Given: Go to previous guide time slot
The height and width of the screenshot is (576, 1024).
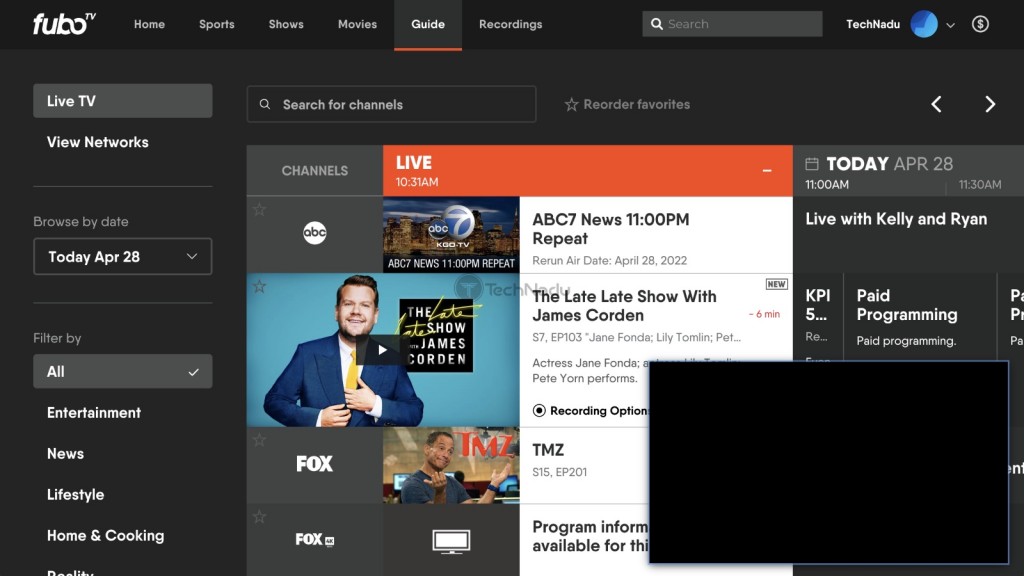Looking at the screenshot, I should [x=936, y=104].
